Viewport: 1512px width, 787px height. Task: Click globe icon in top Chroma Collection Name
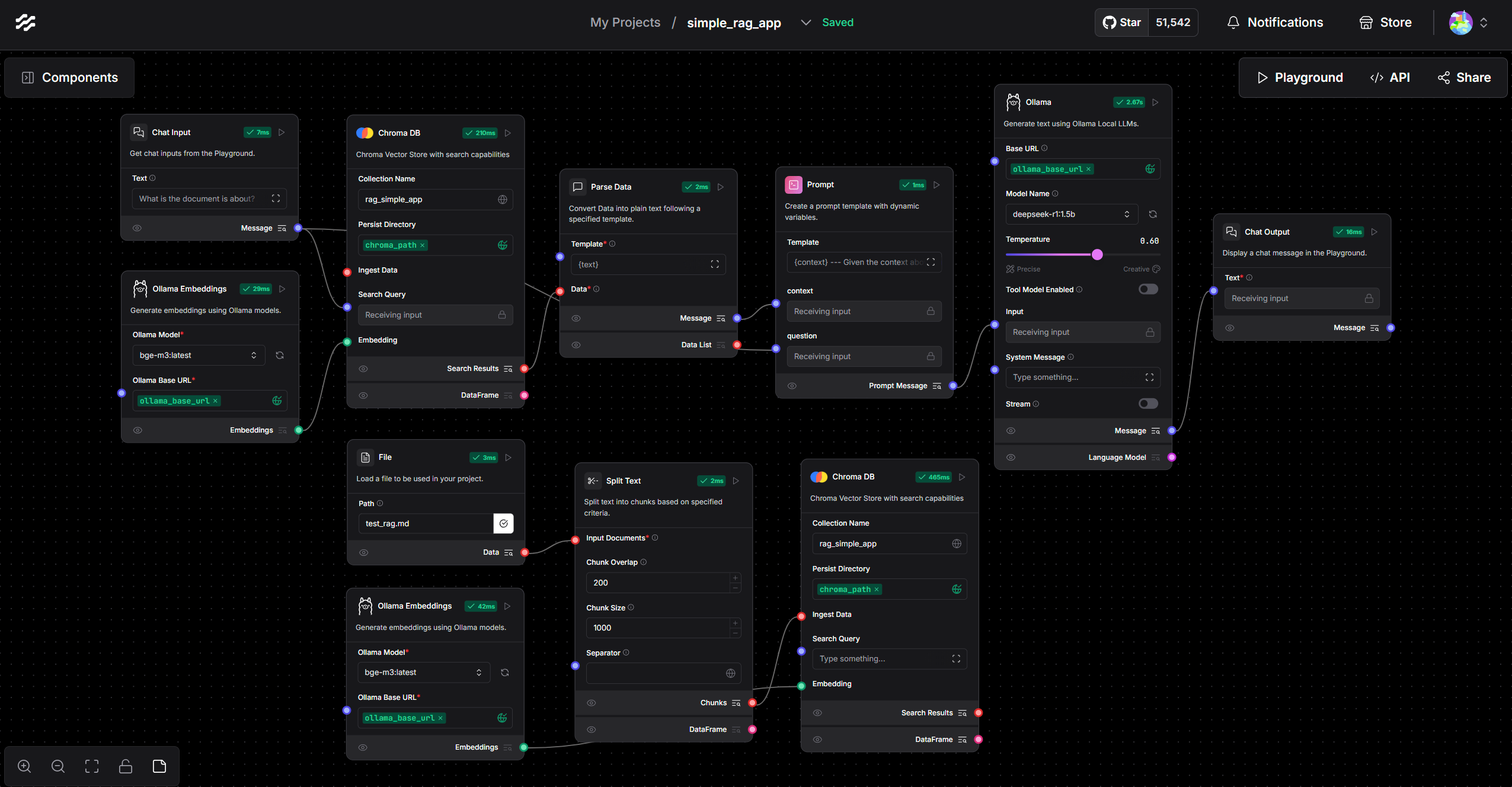coord(503,199)
